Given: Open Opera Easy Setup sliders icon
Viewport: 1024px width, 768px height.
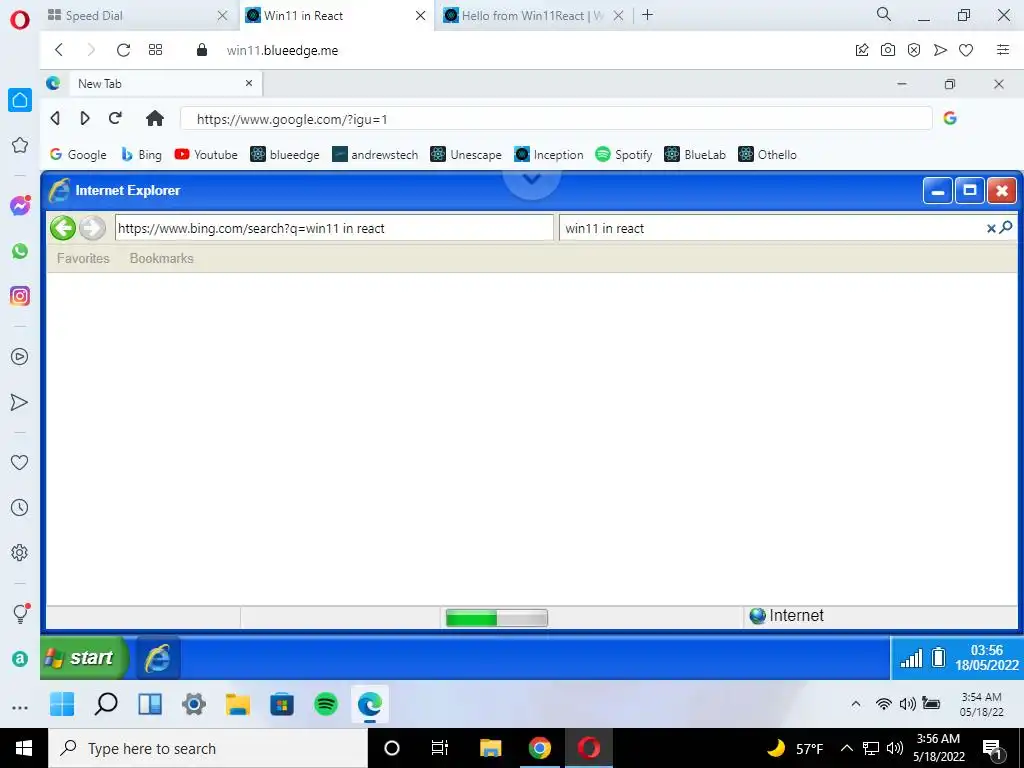Looking at the screenshot, I should coord(1003,50).
